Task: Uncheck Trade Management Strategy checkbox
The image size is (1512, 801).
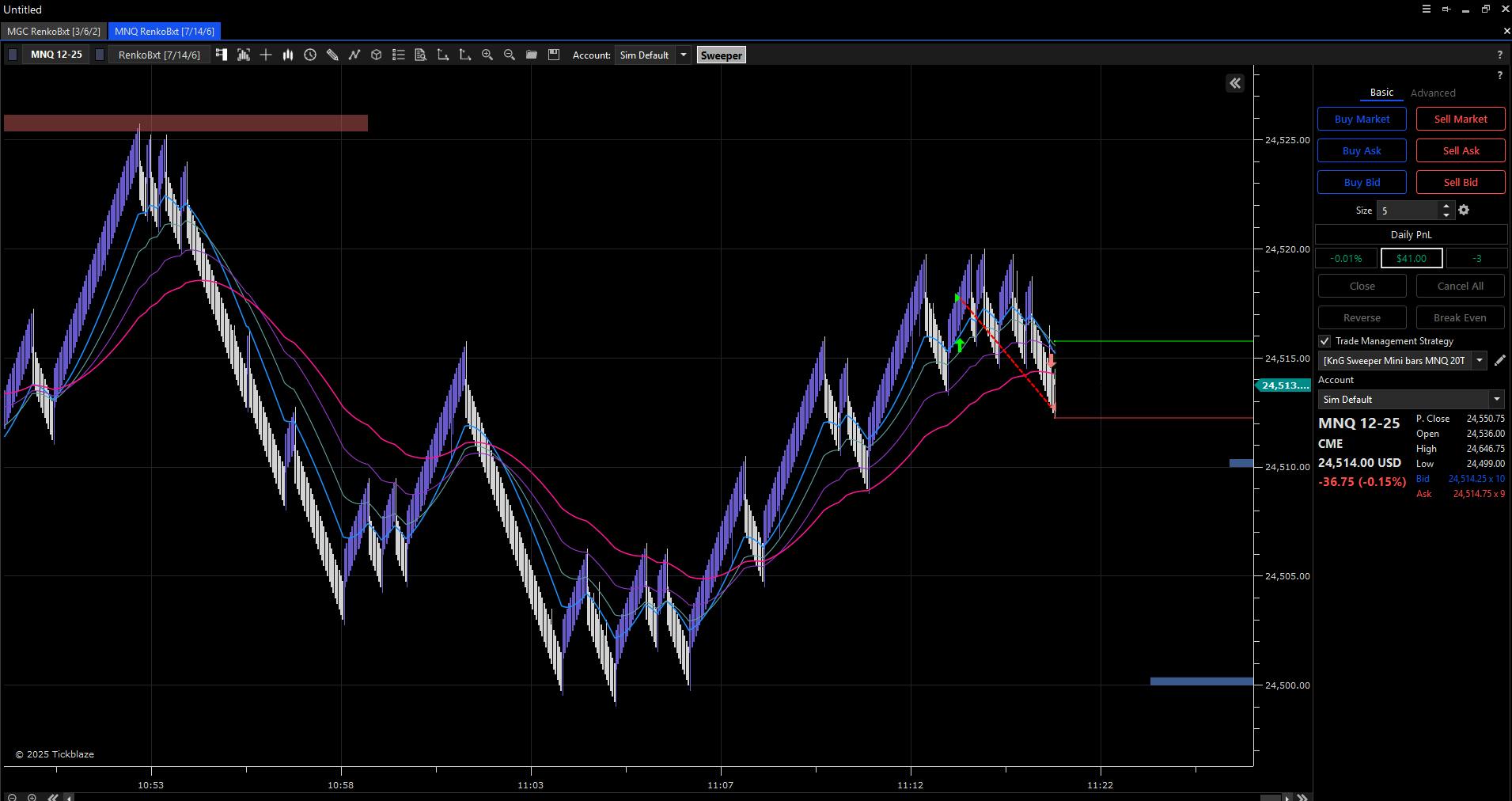Action: [x=1324, y=341]
